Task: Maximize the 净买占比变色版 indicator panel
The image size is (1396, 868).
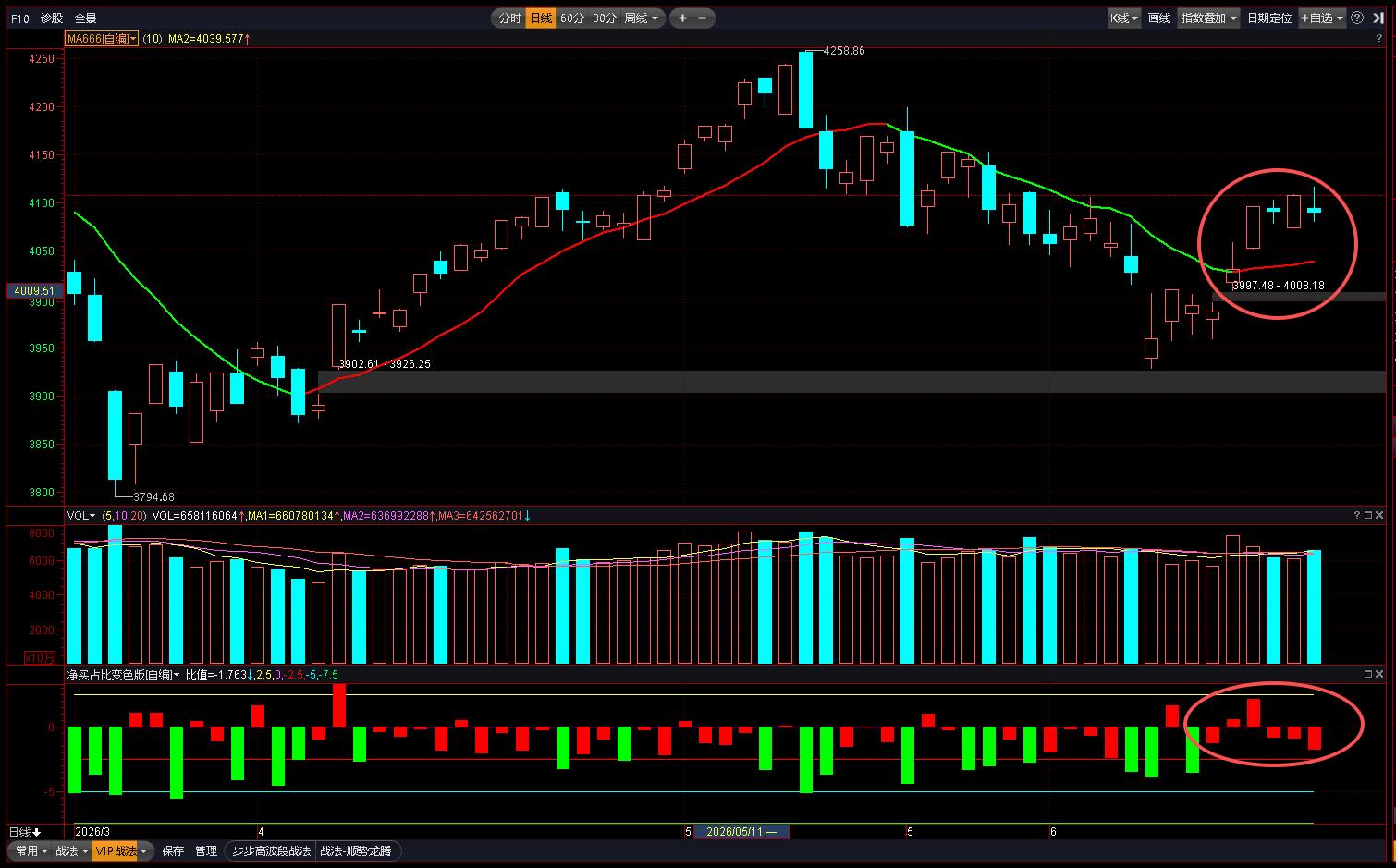Action: pyautogui.click(x=1369, y=675)
